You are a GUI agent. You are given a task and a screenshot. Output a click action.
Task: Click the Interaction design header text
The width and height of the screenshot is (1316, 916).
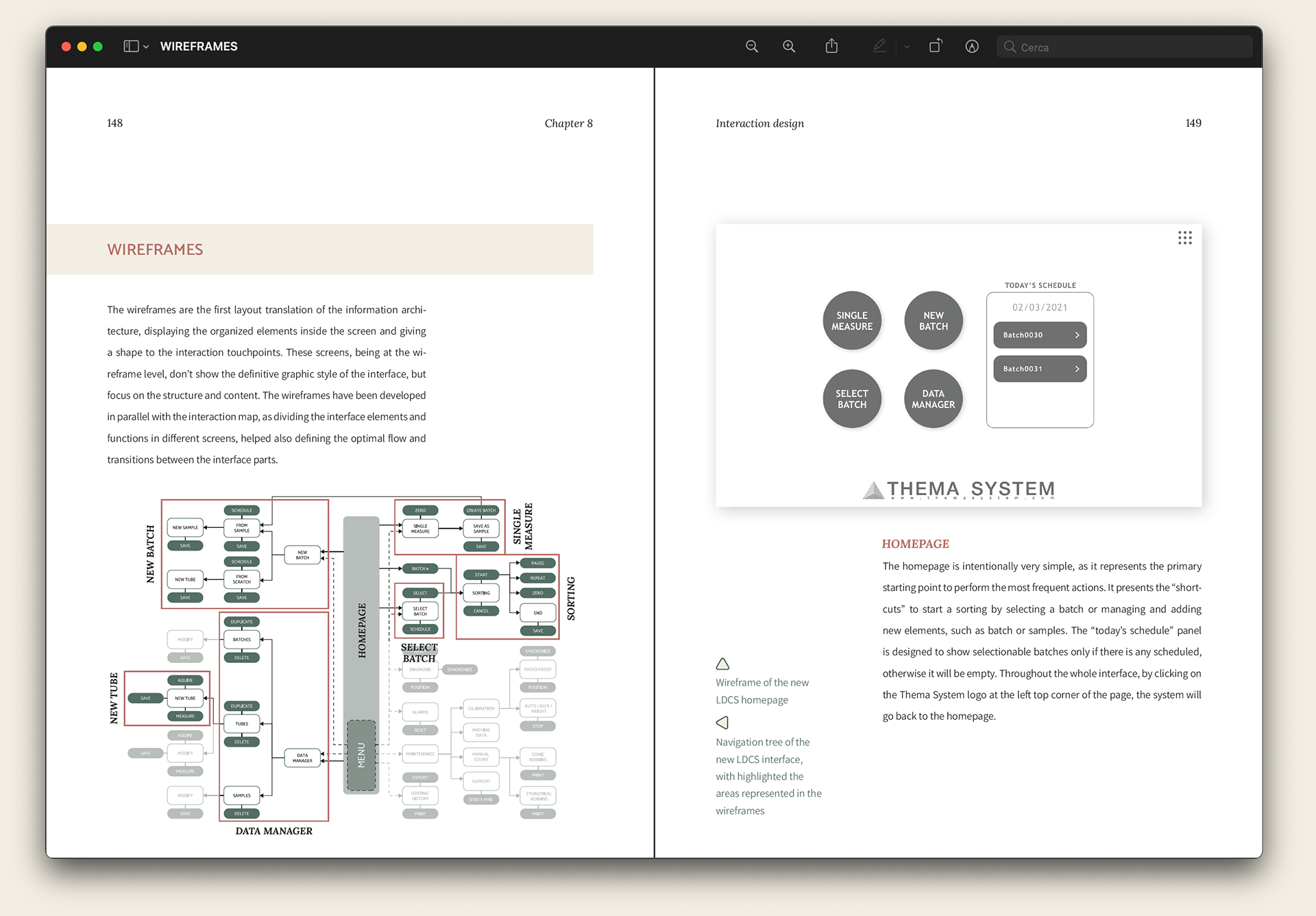759,123
